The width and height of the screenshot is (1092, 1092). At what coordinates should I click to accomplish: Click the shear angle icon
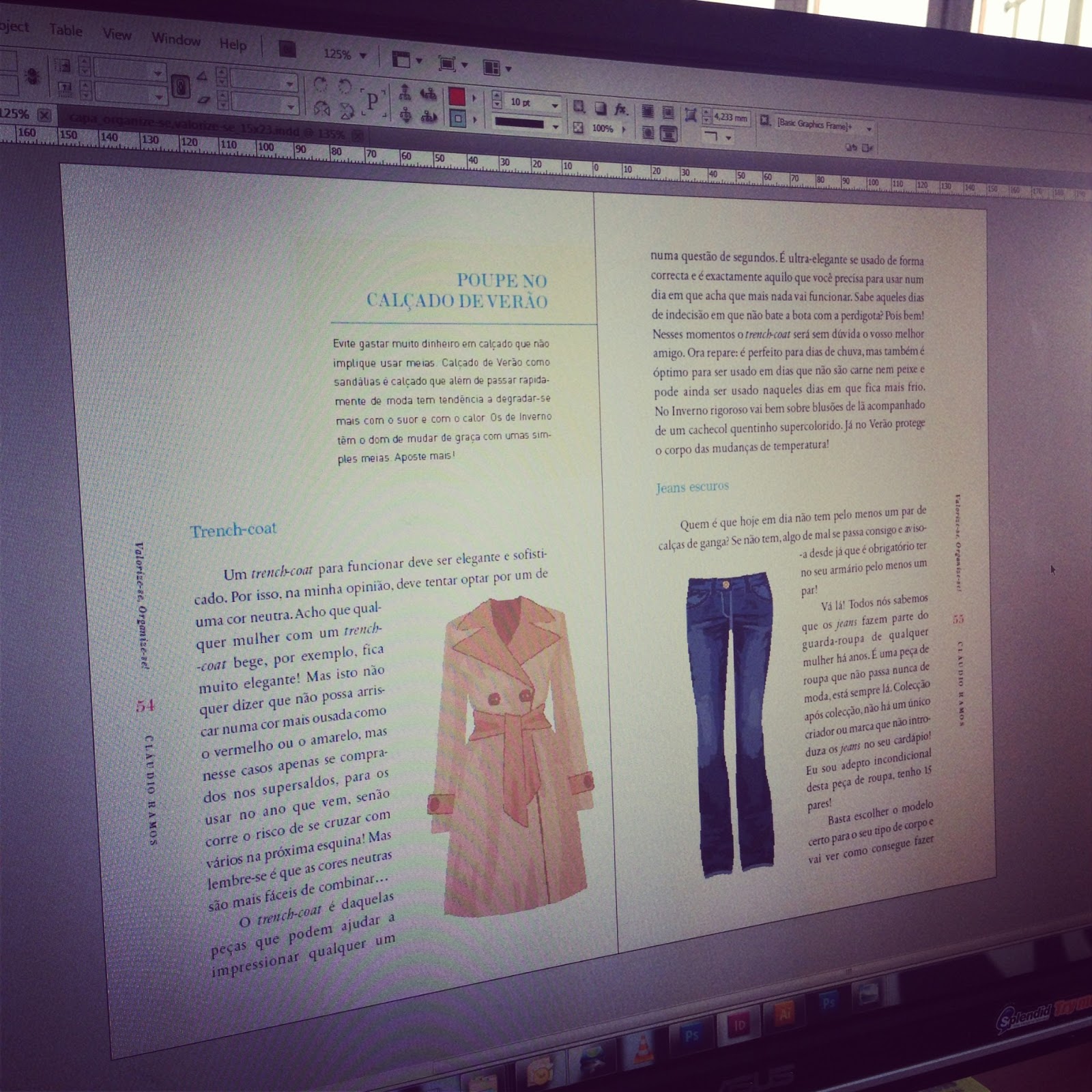click(x=203, y=100)
